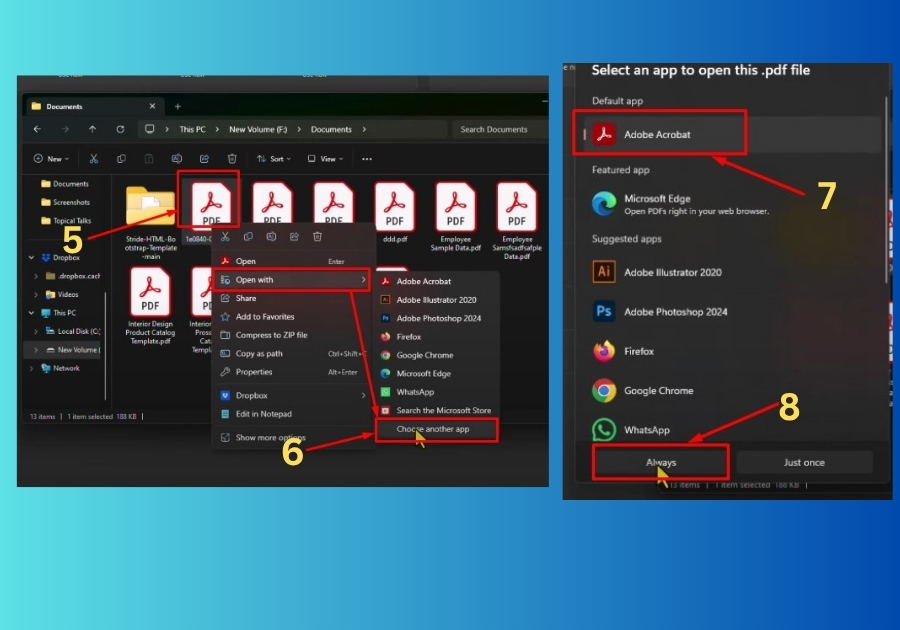Choose Adobe Acrobat in Default app section
900x630 pixels.
pos(730,135)
